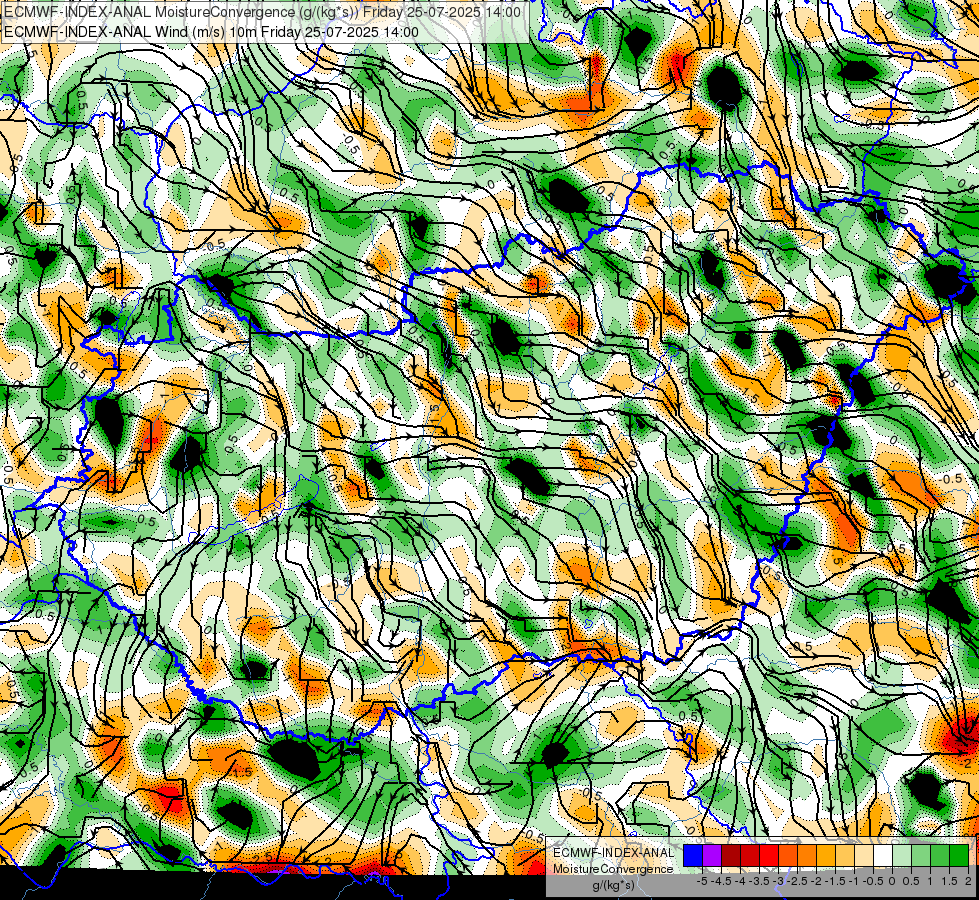979x900 pixels.
Task: Click the legend tick label '0'
Action: coord(892,881)
